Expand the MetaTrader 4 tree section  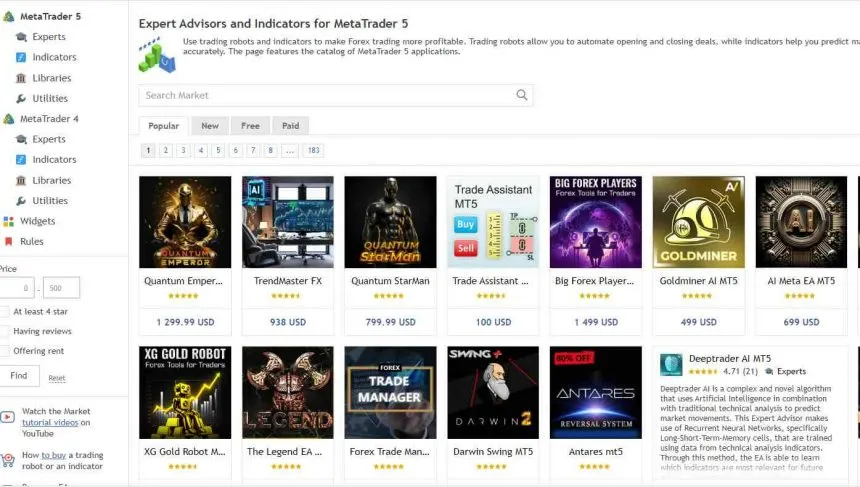coord(8,119)
